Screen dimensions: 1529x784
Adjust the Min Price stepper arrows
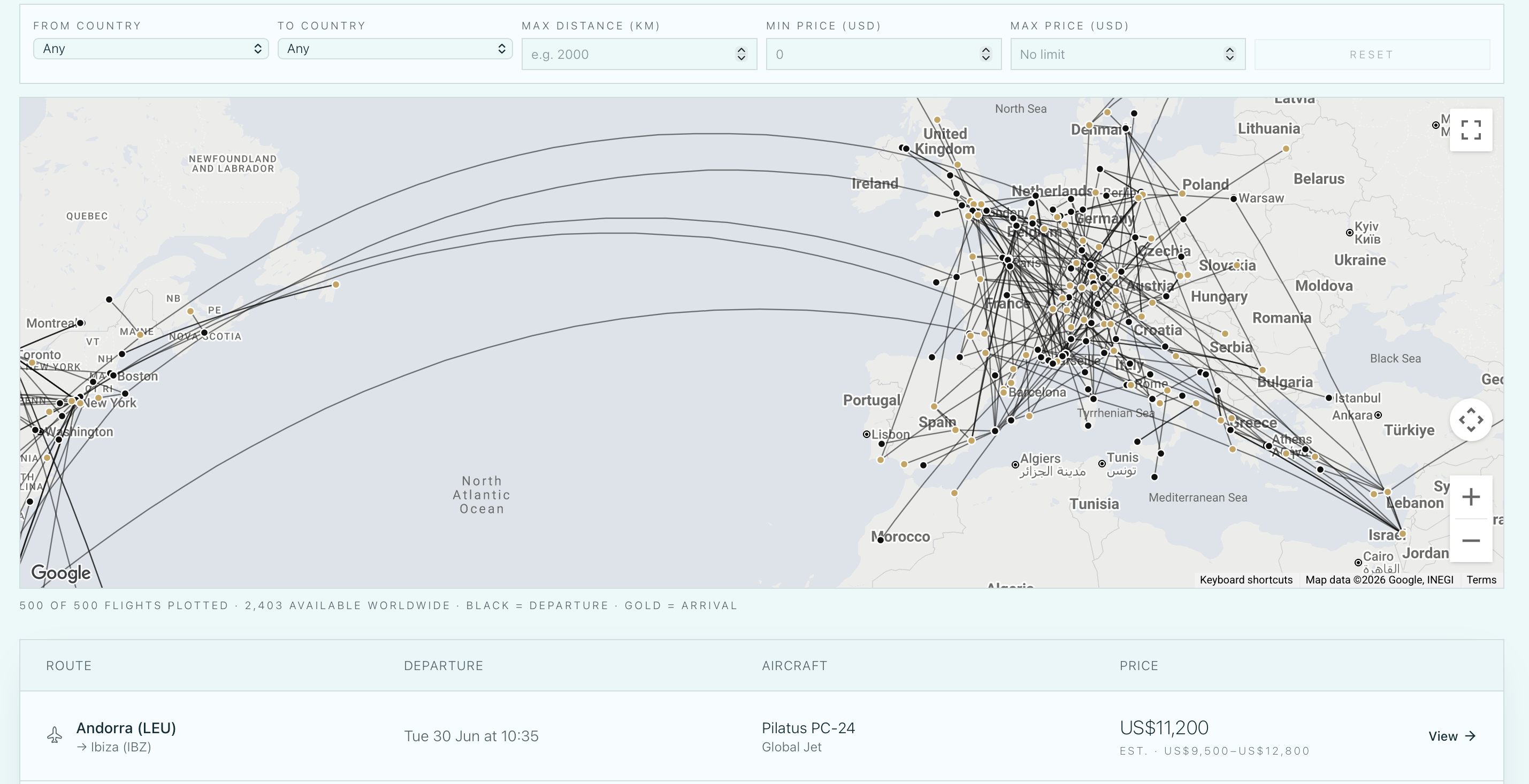pyautogui.click(x=985, y=54)
